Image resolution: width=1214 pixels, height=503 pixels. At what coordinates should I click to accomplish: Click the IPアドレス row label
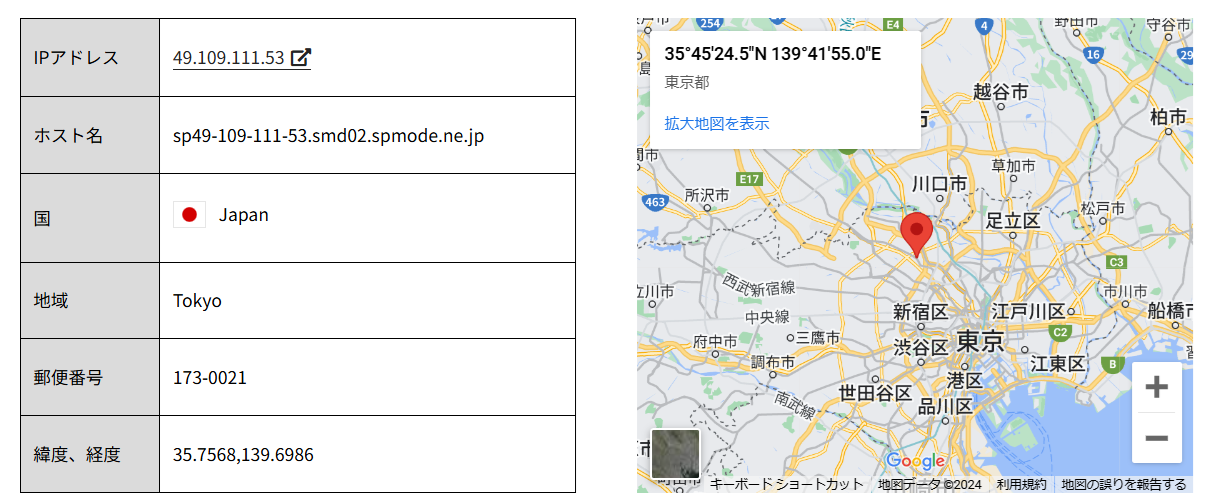(x=76, y=58)
